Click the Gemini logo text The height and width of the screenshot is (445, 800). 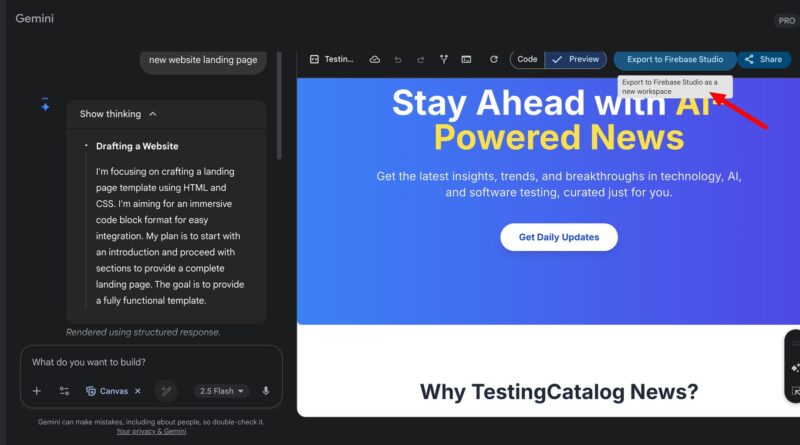point(34,18)
